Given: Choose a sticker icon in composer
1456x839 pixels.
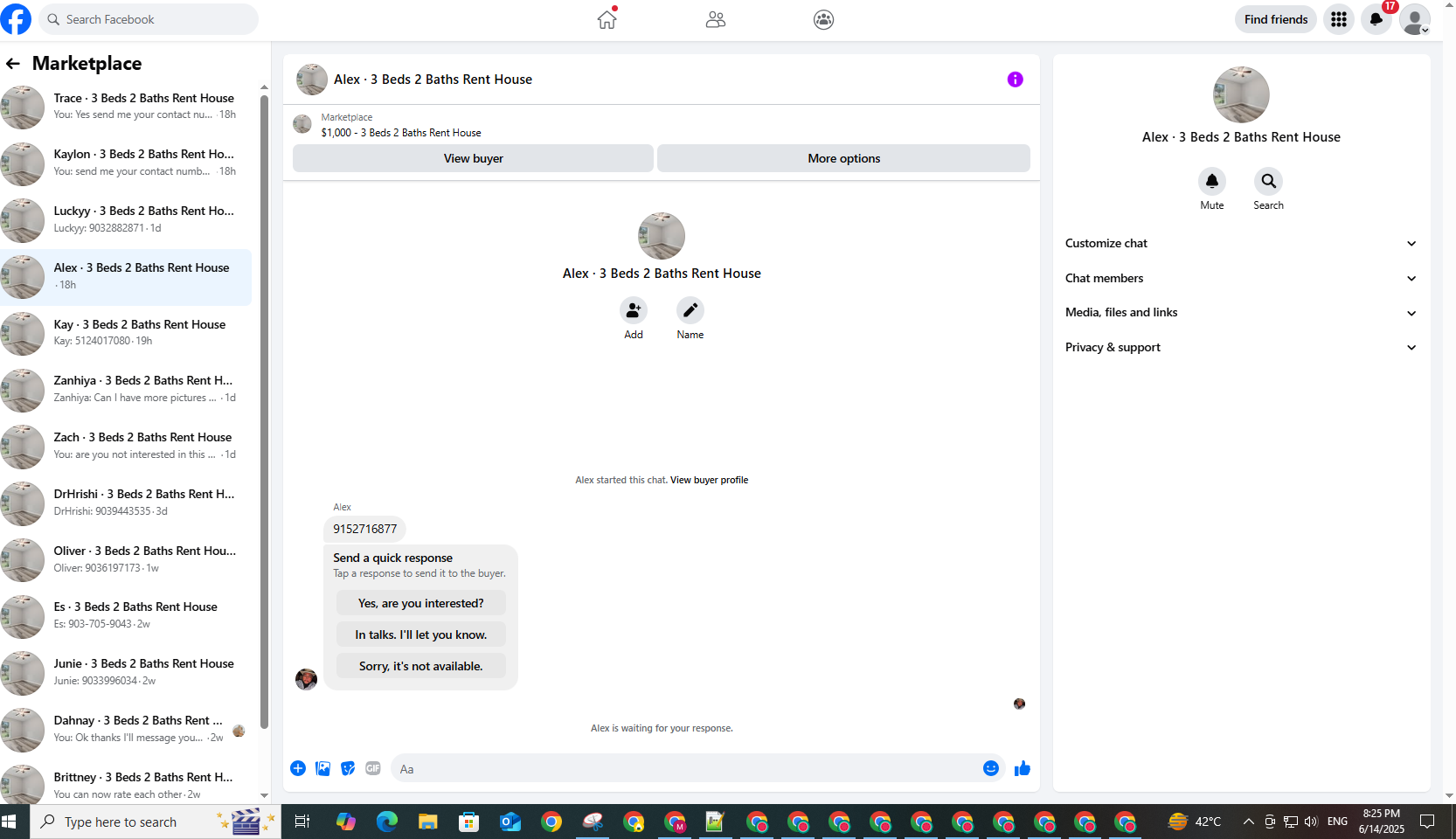Looking at the screenshot, I should (348, 768).
